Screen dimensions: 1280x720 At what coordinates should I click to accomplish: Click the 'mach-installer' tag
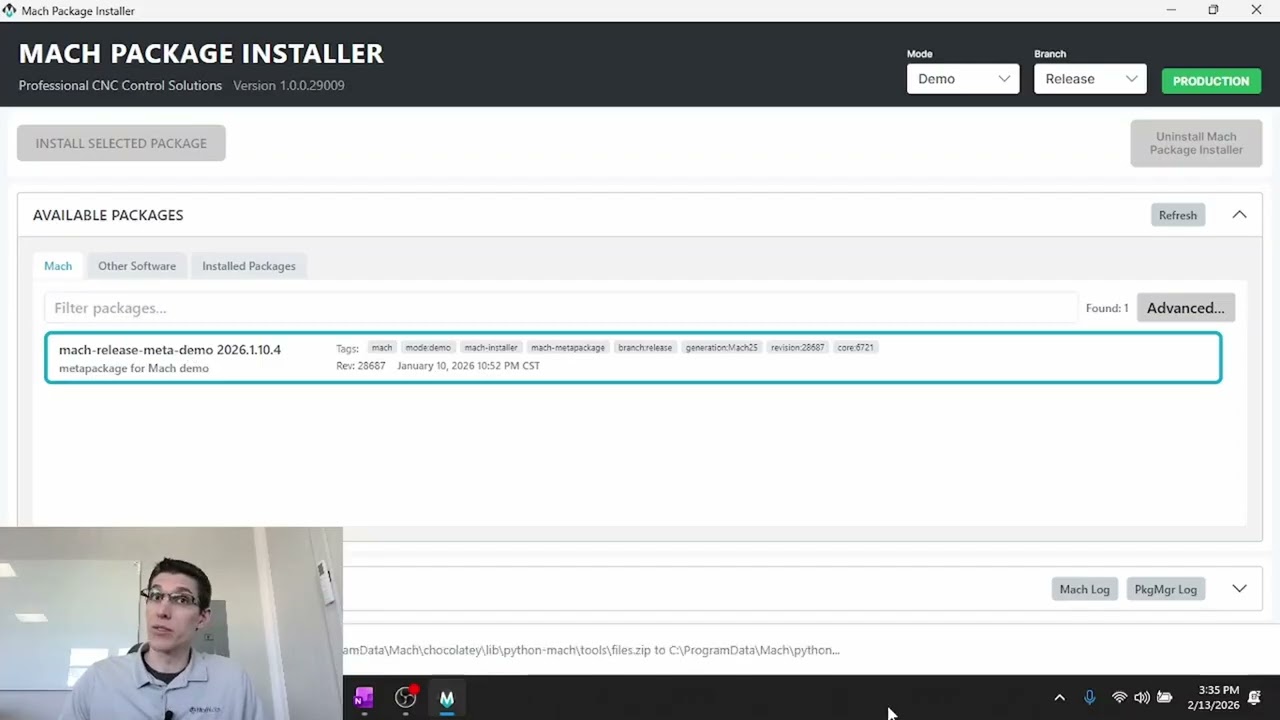(491, 348)
